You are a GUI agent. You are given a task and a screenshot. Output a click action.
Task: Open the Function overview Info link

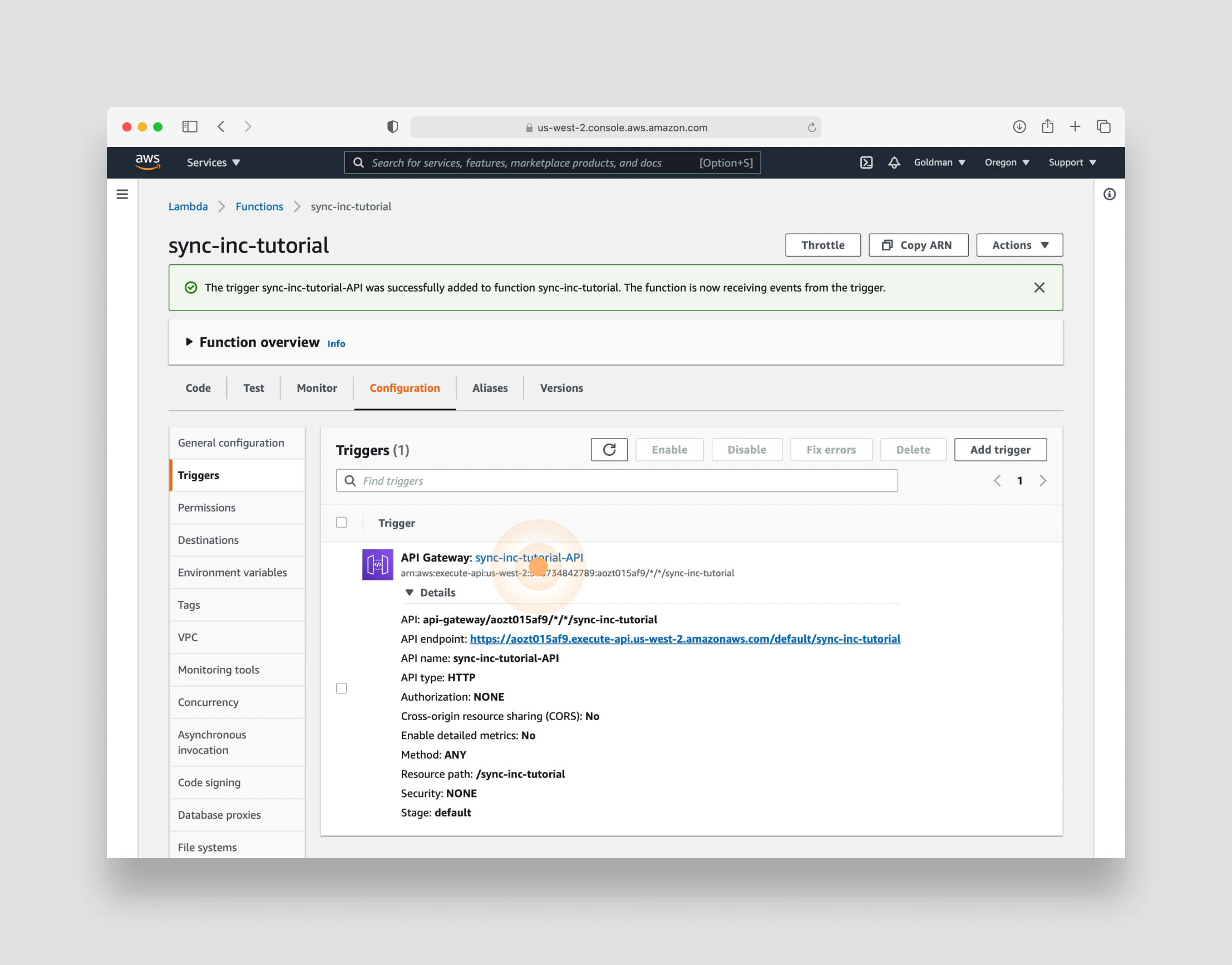(336, 343)
